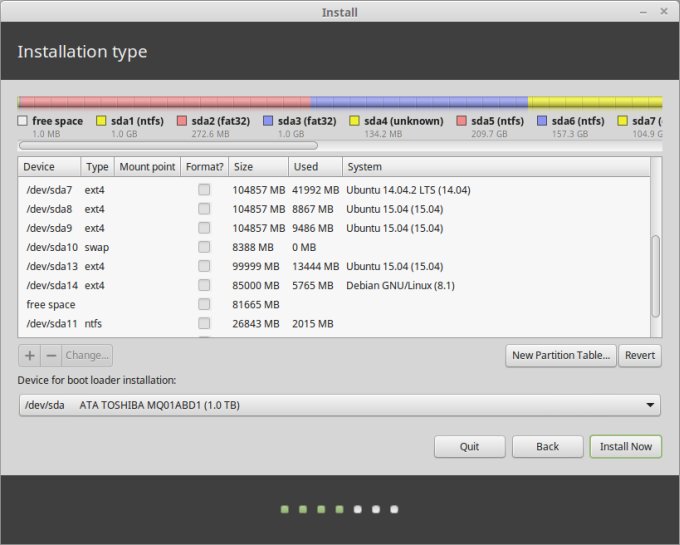Click the blue segment of the disk bar
The image size is (680, 545).
click(x=419, y=102)
